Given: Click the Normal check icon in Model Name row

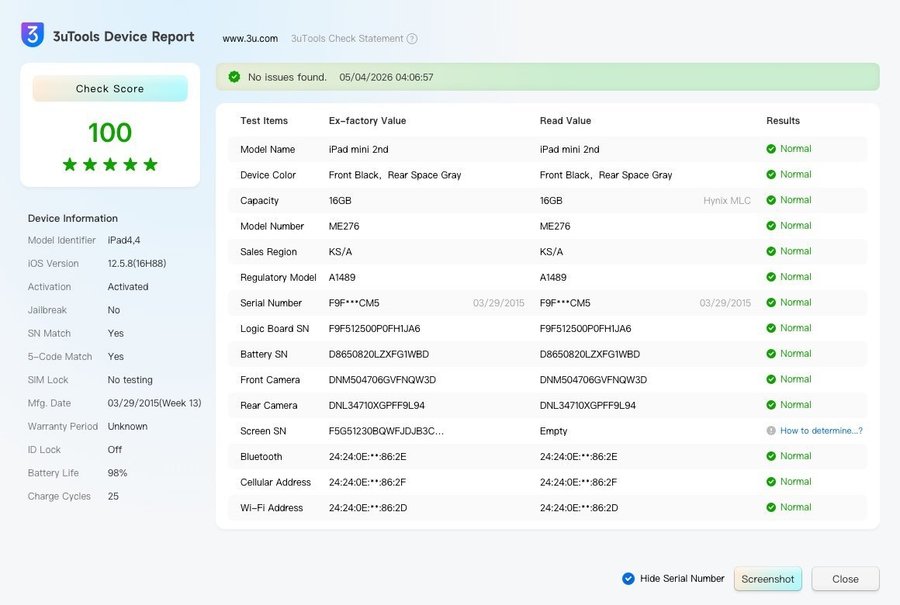Looking at the screenshot, I should tap(771, 149).
